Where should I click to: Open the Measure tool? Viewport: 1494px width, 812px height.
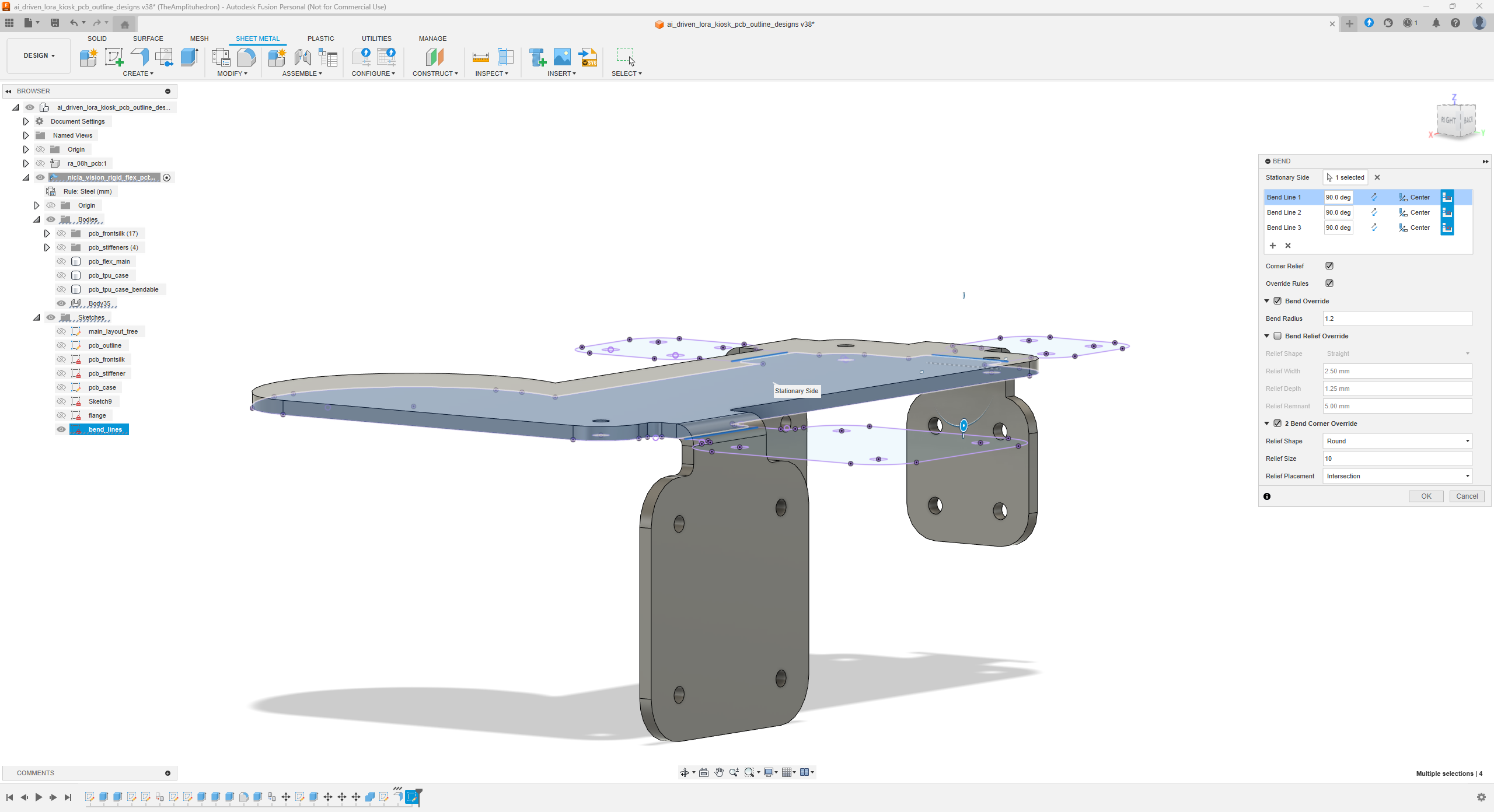click(x=480, y=57)
